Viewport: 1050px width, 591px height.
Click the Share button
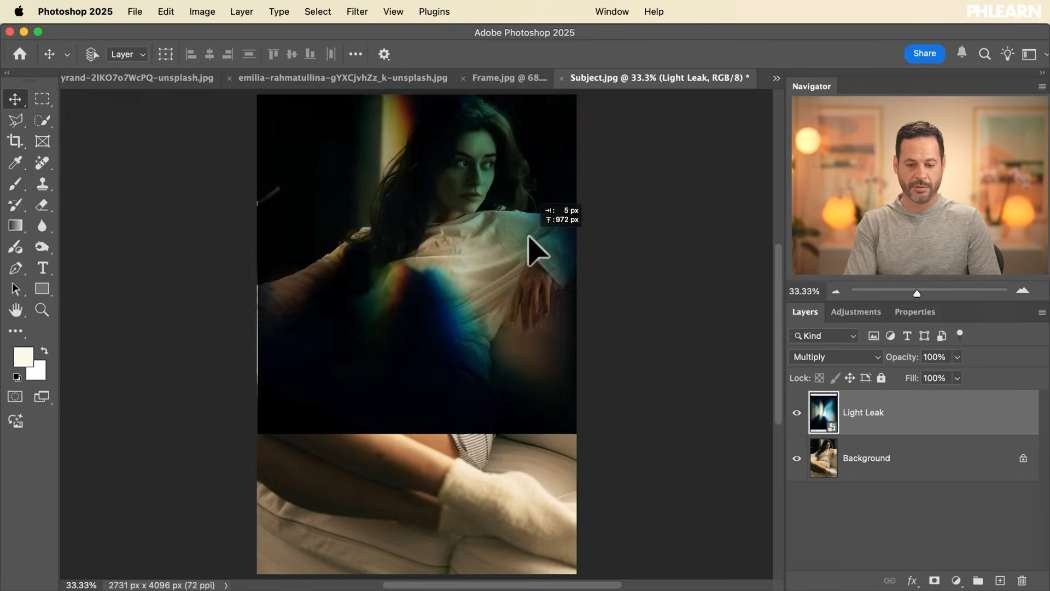click(924, 54)
